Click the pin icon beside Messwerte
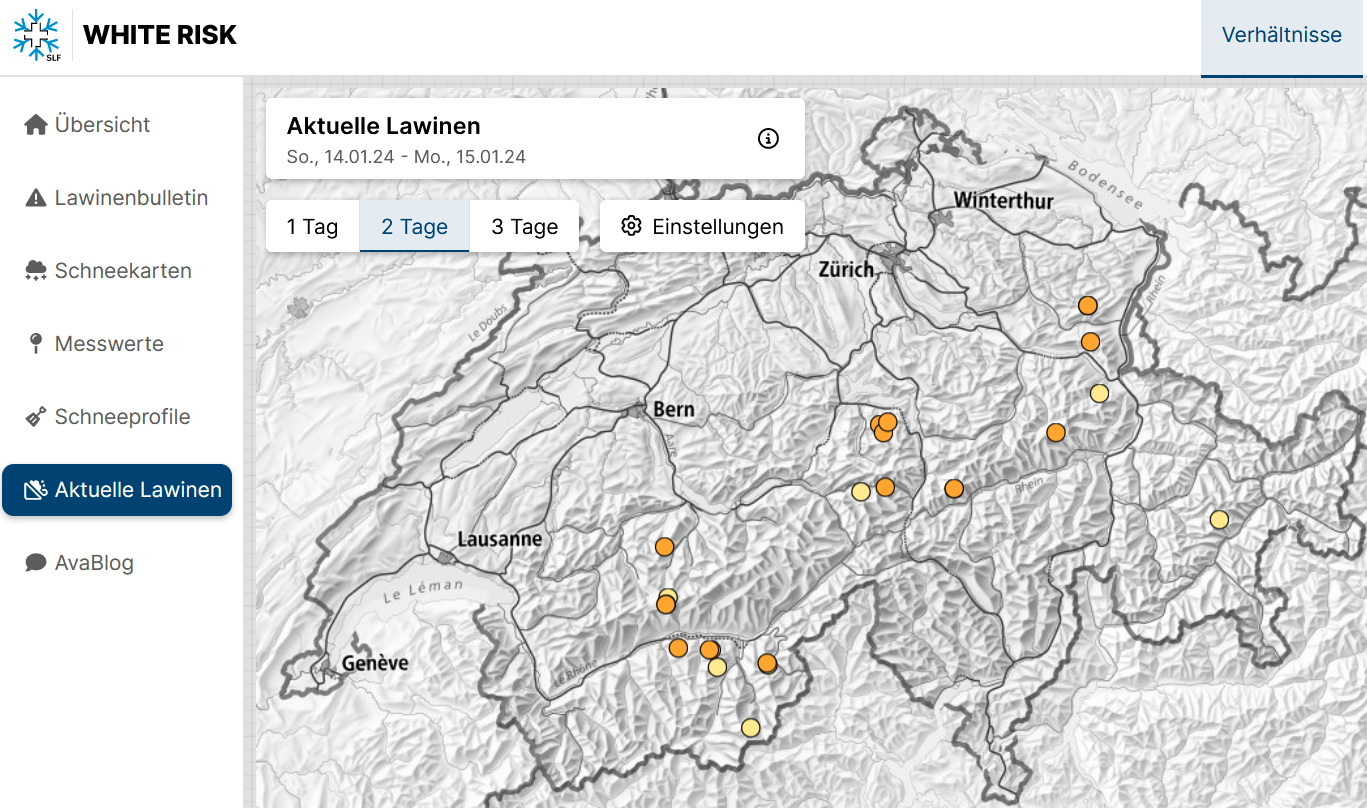Image resolution: width=1367 pixels, height=808 pixels. click(36, 344)
